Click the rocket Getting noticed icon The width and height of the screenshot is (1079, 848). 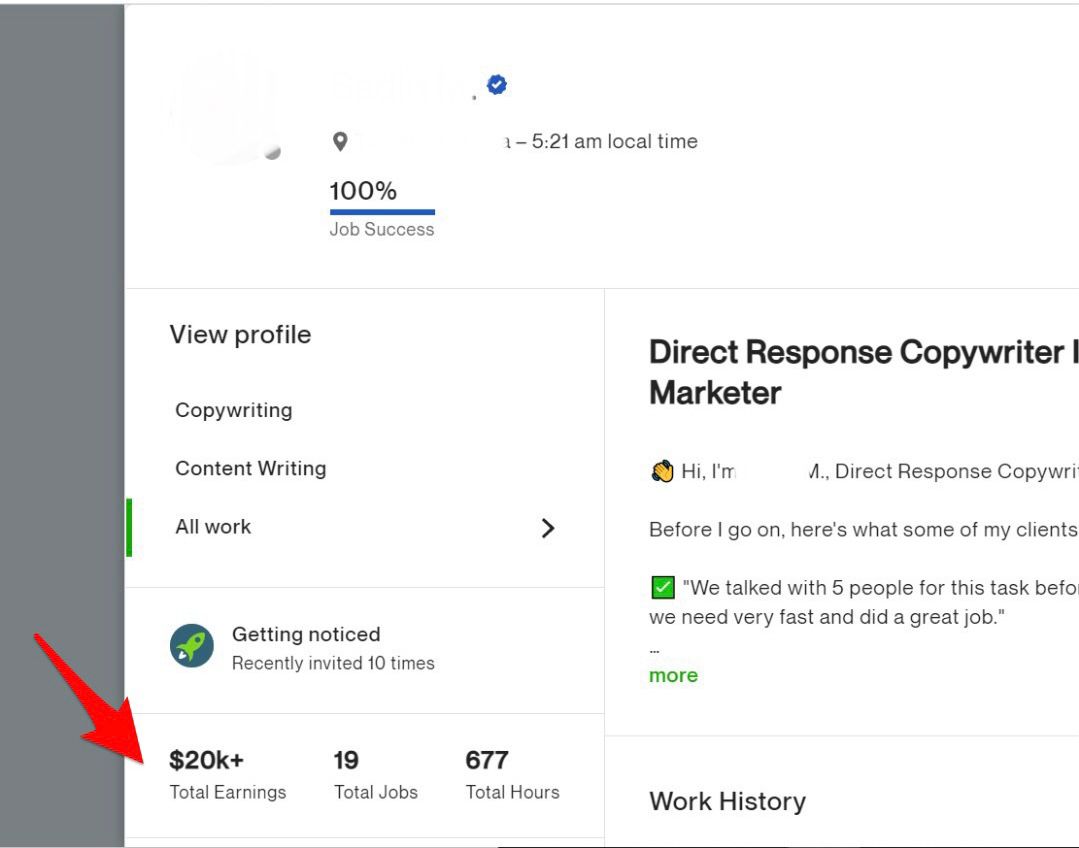pyautogui.click(x=192, y=646)
